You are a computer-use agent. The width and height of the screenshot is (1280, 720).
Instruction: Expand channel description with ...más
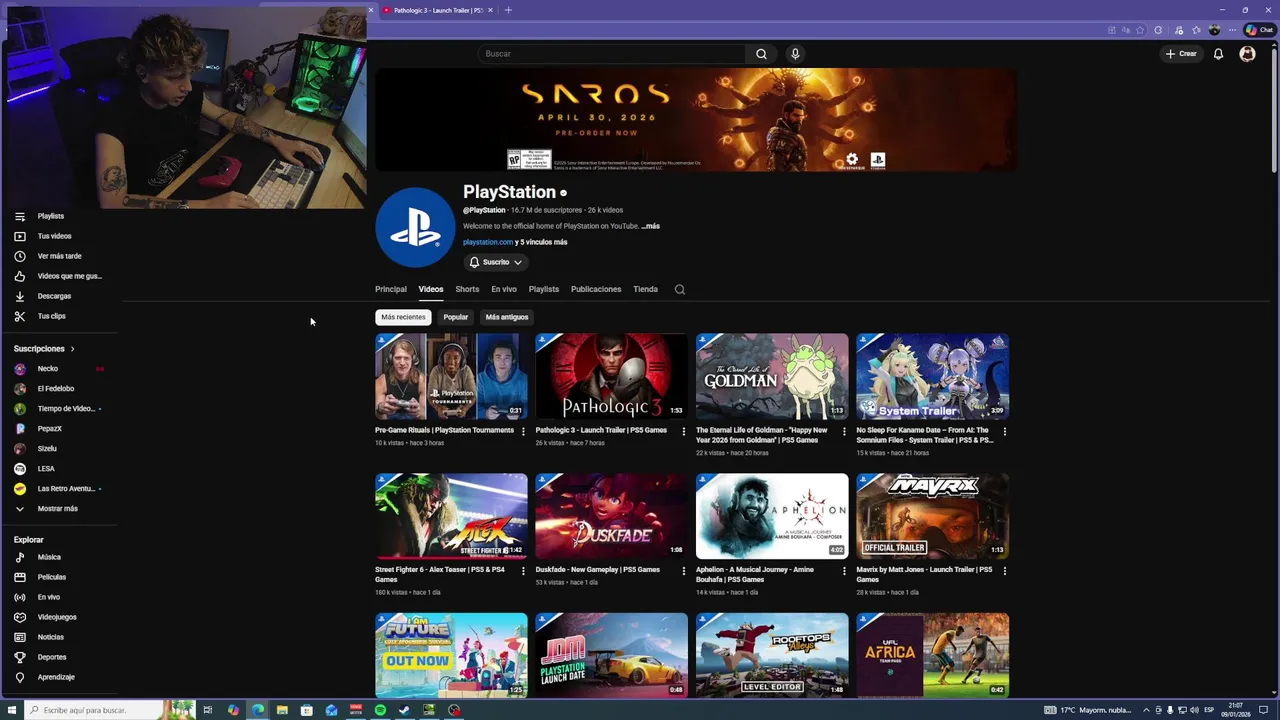coord(650,226)
